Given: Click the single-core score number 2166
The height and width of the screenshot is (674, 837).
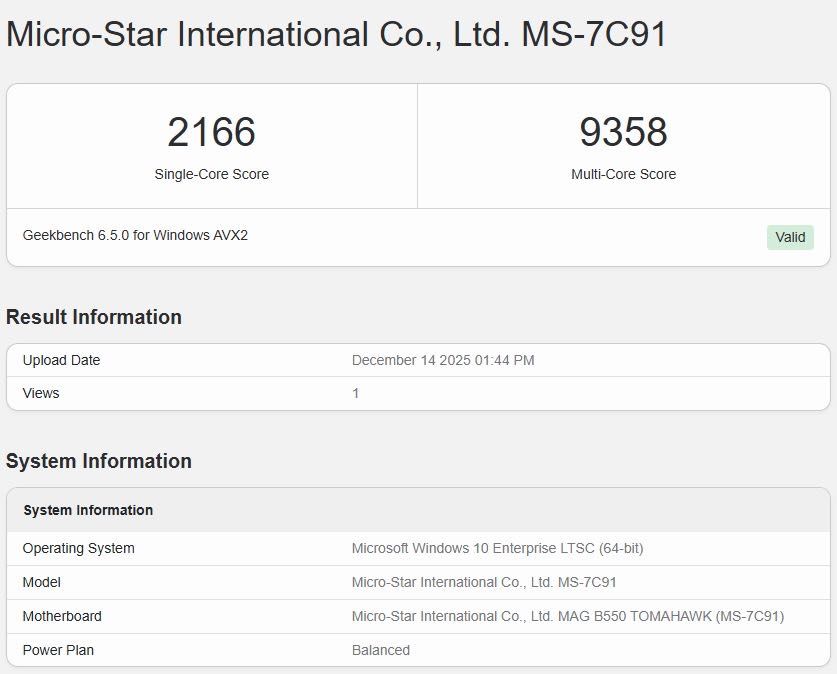Looking at the screenshot, I should pos(211,133).
